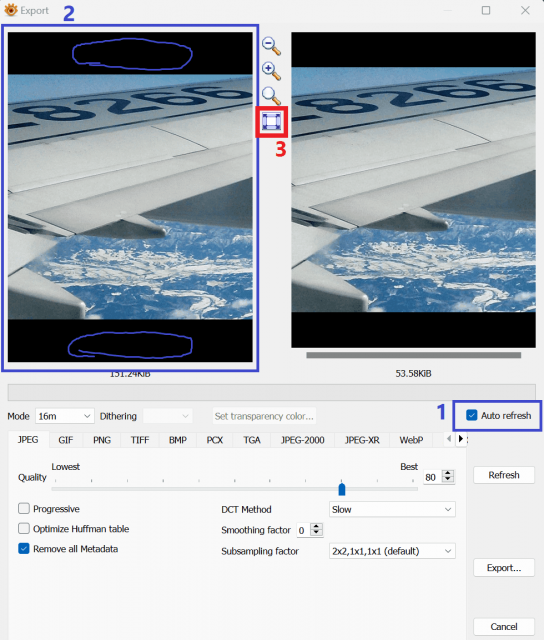Screen dimensions: 544x640
Task: Click the zoom in magnifier icon
Action: coord(271,71)
